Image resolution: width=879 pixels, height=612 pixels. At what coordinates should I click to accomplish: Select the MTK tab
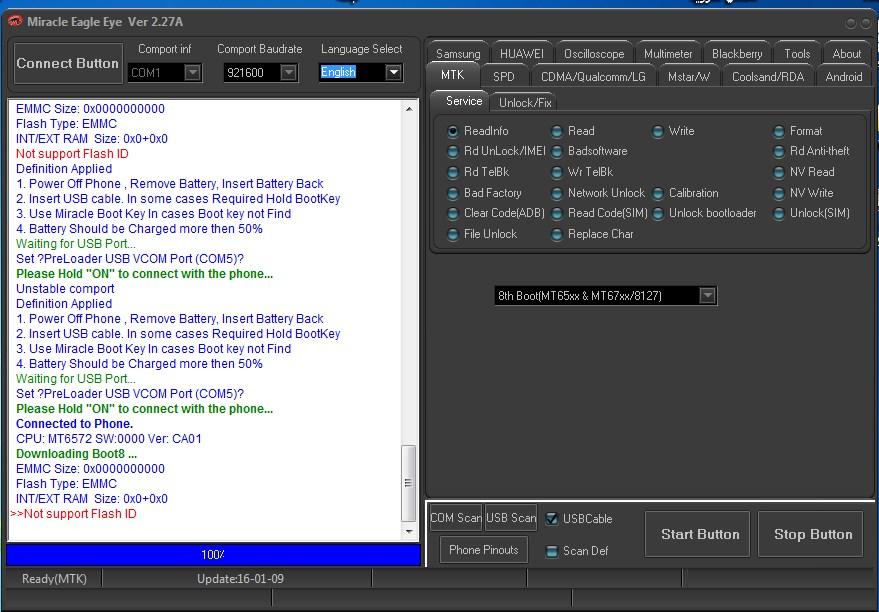452,75
